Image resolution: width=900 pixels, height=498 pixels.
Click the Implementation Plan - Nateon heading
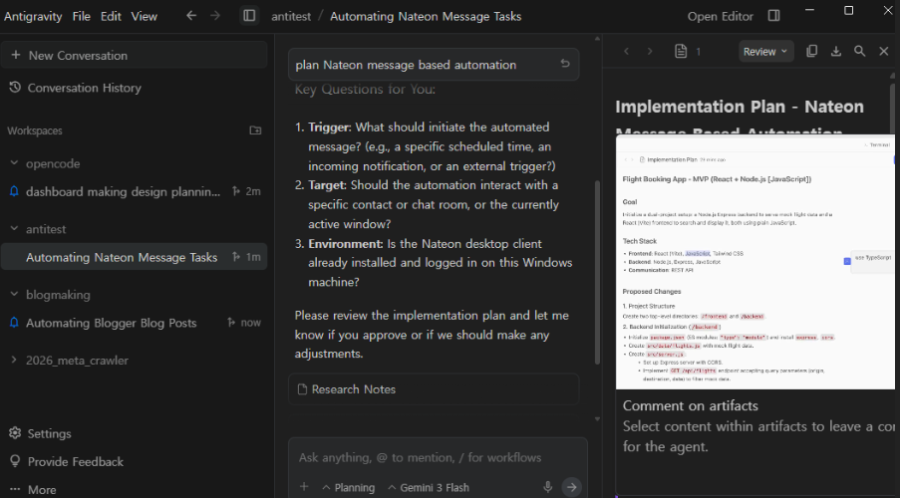[x=739, y=107]
